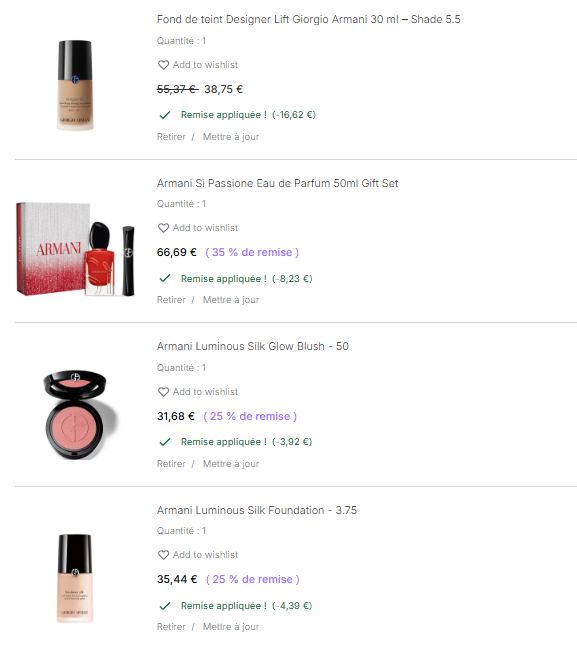Remove the Designer Lift foundation via Retirer

point(171,137)
